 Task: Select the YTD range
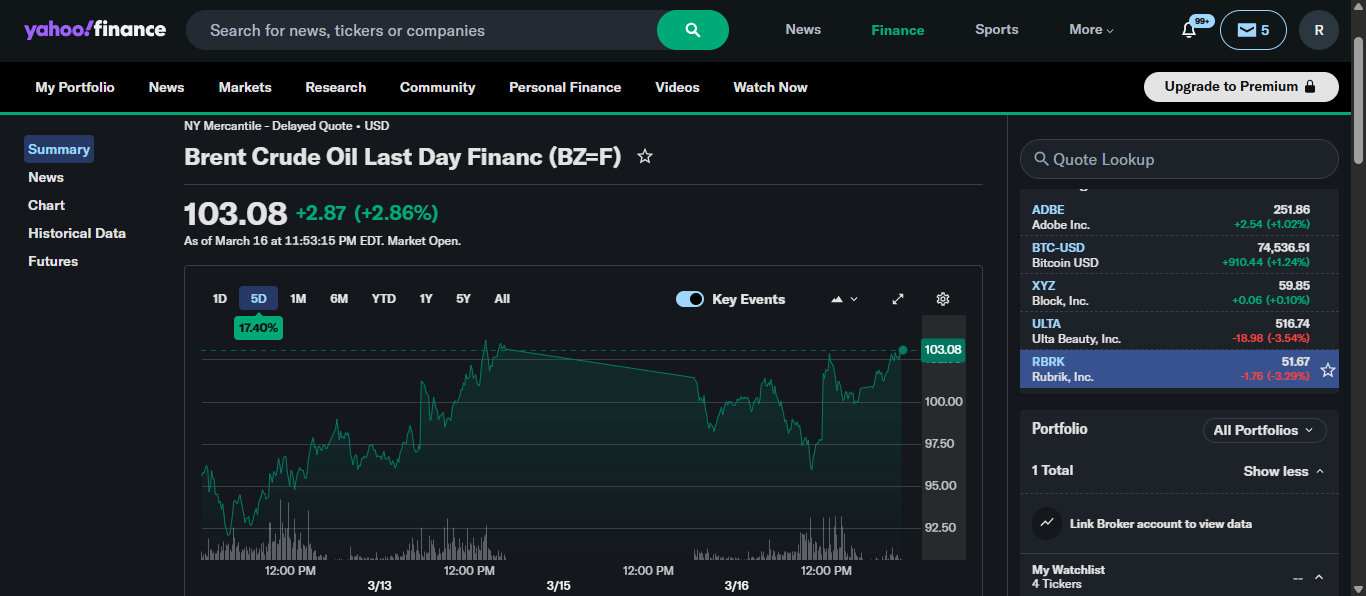(384, 298)
